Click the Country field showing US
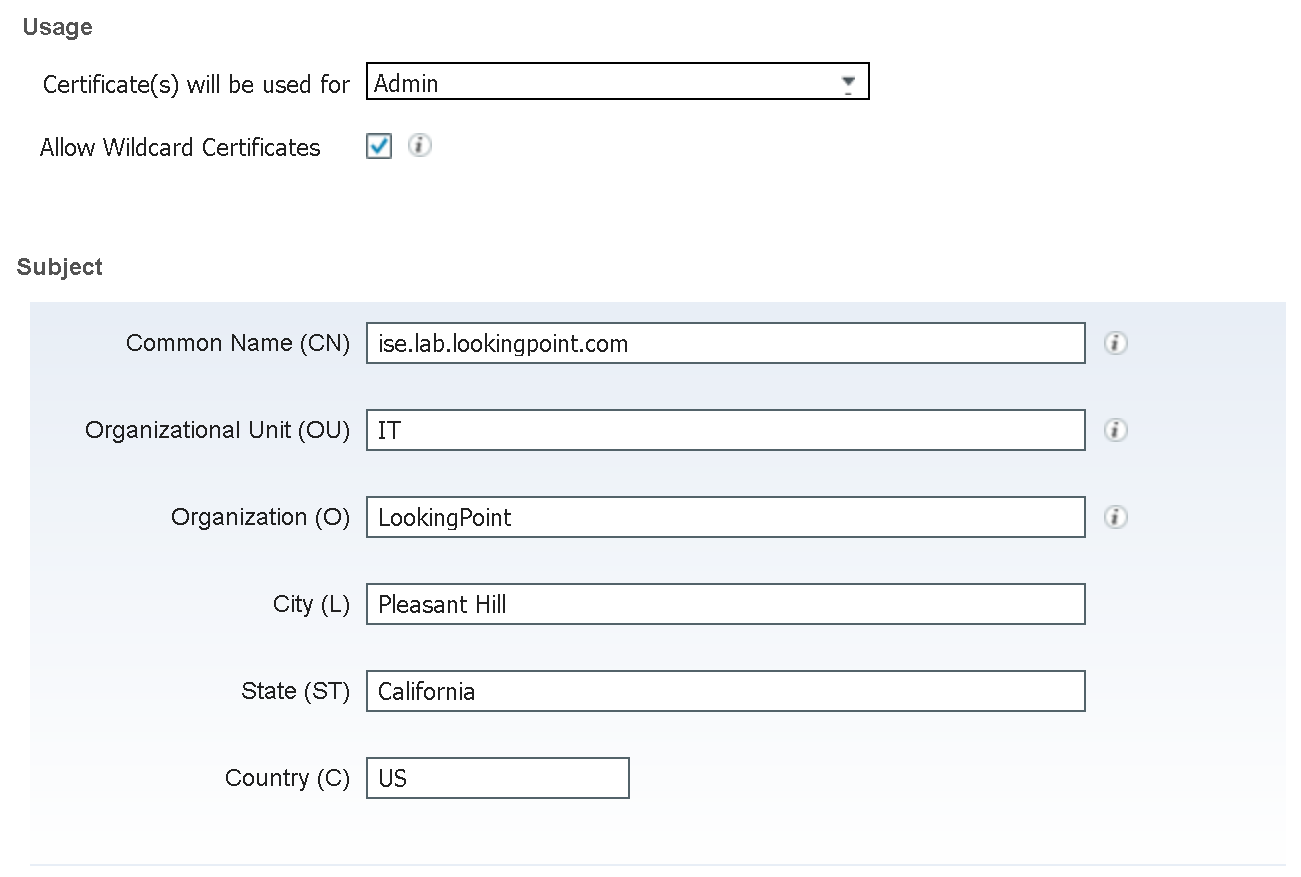Image resolution: width=1301 pixels, height=877 pixels. tap(497, 777)
